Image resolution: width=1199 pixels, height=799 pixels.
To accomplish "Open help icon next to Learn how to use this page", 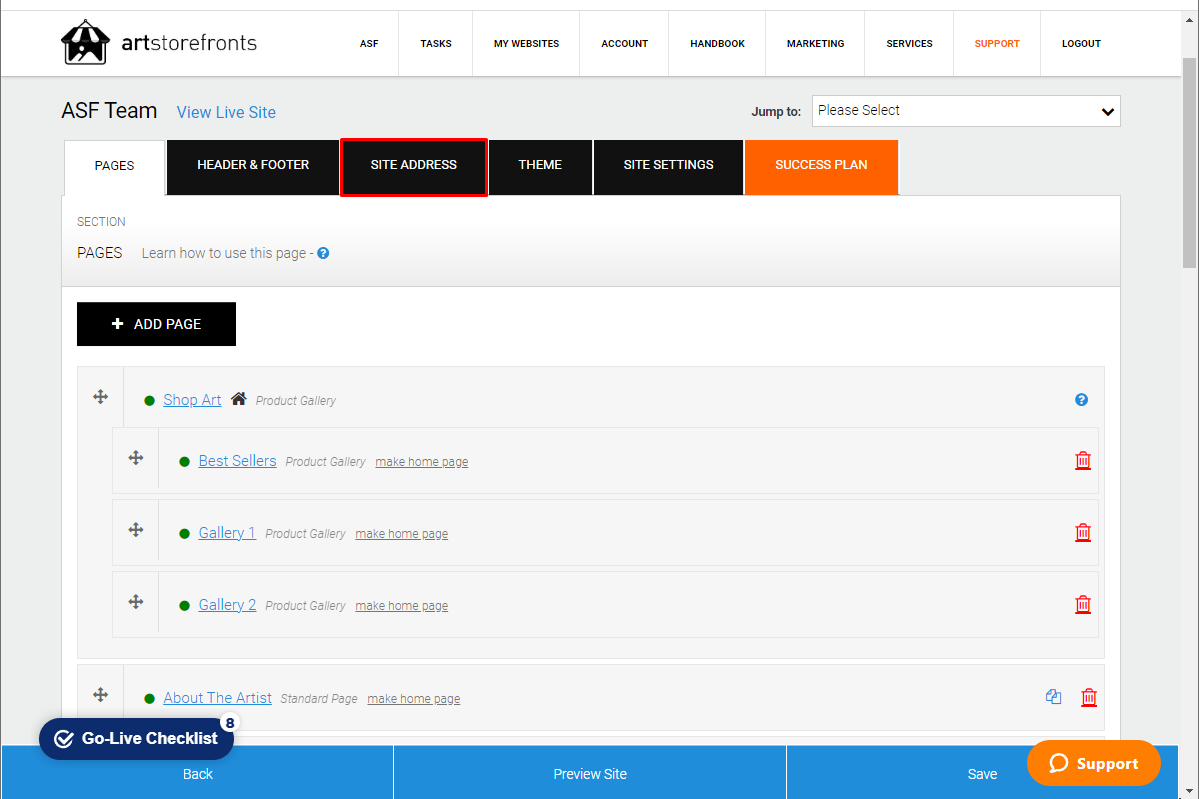I will (323, 253).
